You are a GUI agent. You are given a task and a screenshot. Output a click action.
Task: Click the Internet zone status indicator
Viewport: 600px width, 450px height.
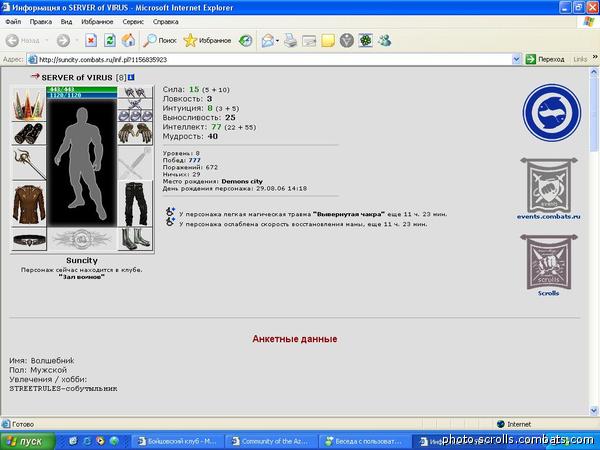click(x=514, y=424)
